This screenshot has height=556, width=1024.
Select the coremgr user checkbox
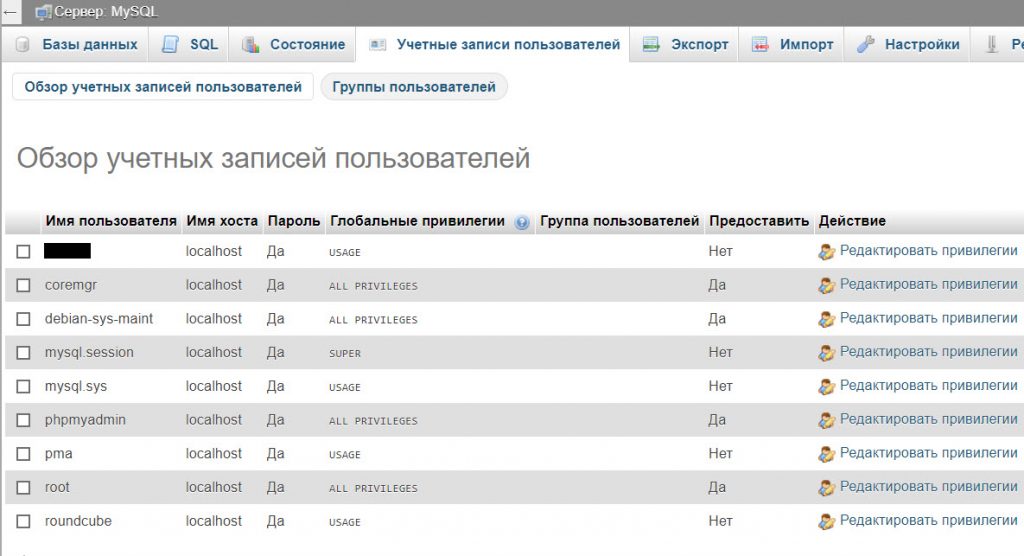24,286
